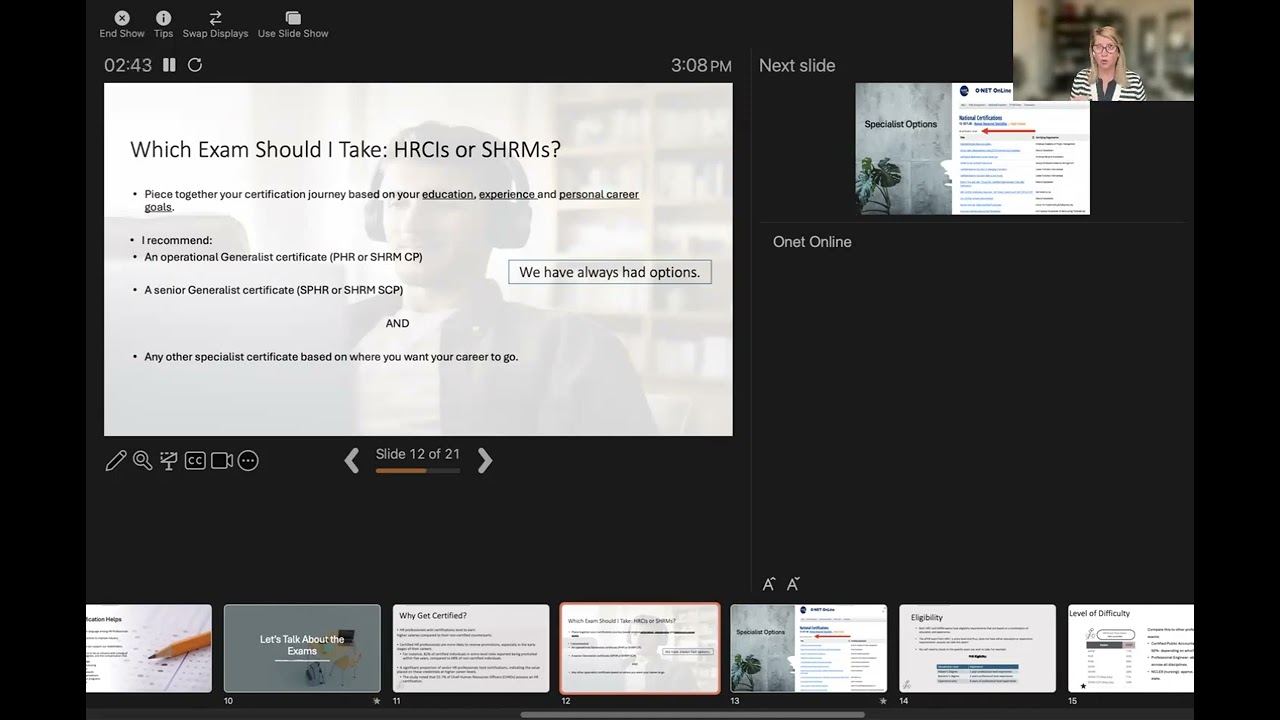Click the 'We have always had options.' text box
The height and width of the screenshot is (720, 1280).
click(x=610, y=272)
